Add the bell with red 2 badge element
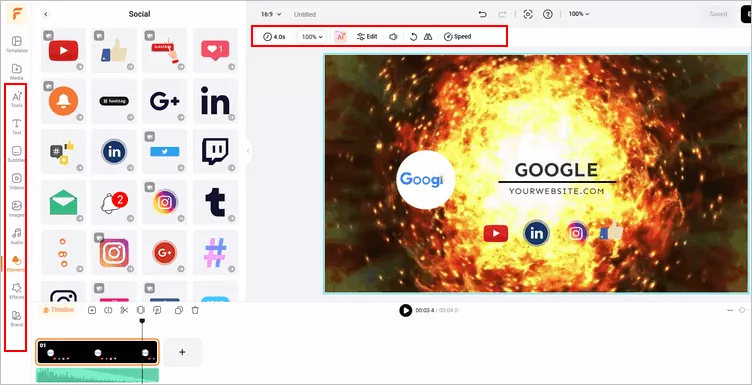Image resolution: width=752 pixels, height=385 pixels. (114, 202)
